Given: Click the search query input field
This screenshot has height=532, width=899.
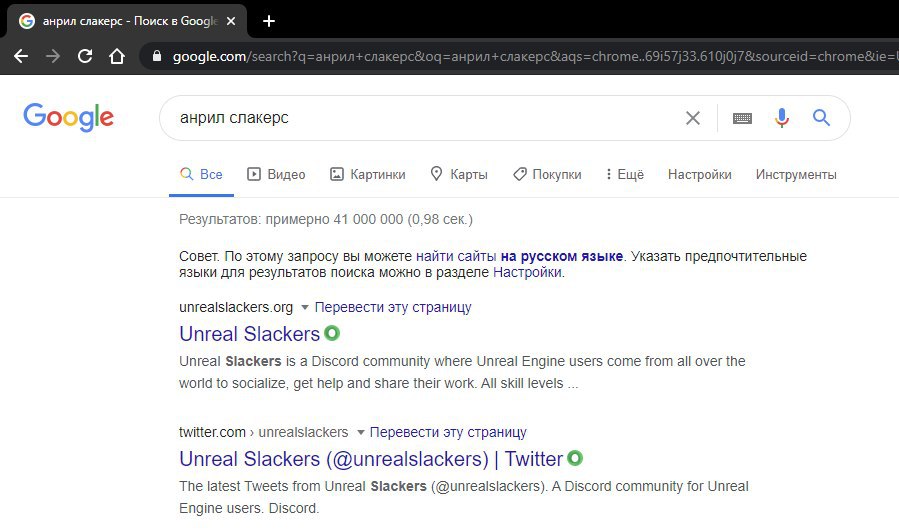Looking at the screenshot, I should pos(424,118).
